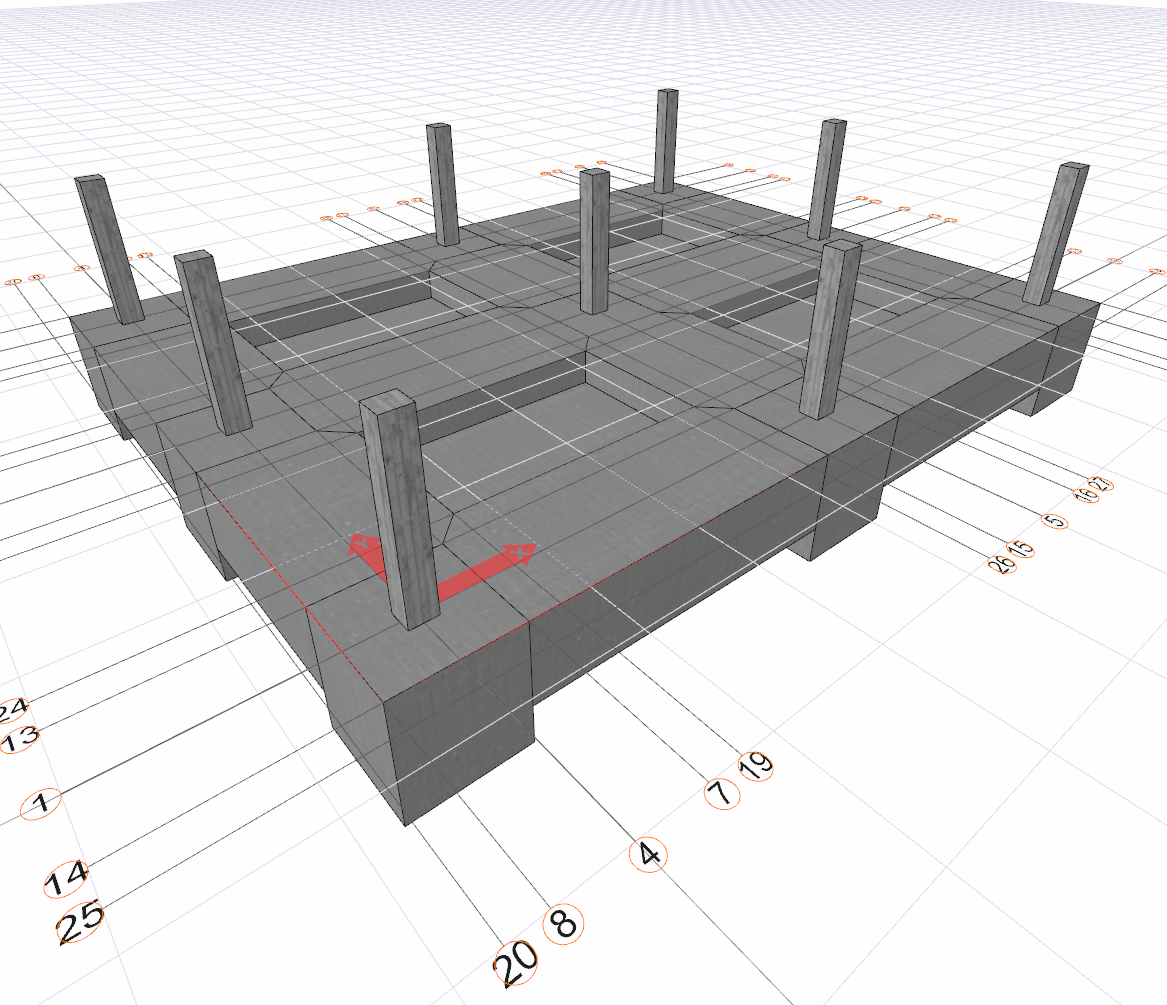Click the red axis arrow pointing right
The height and width of the screenshot is (1005, 1167).
click(x=487, y=572)
